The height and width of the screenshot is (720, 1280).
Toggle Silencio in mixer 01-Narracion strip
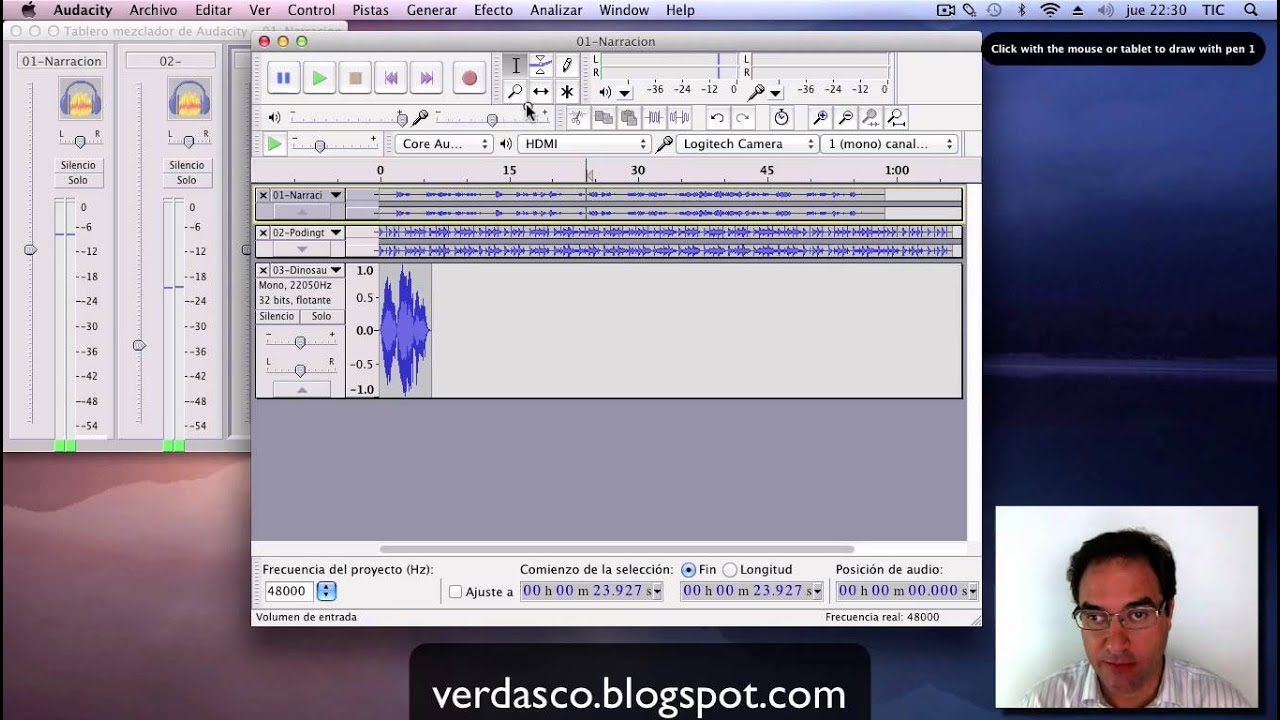[x=78, y=165]
